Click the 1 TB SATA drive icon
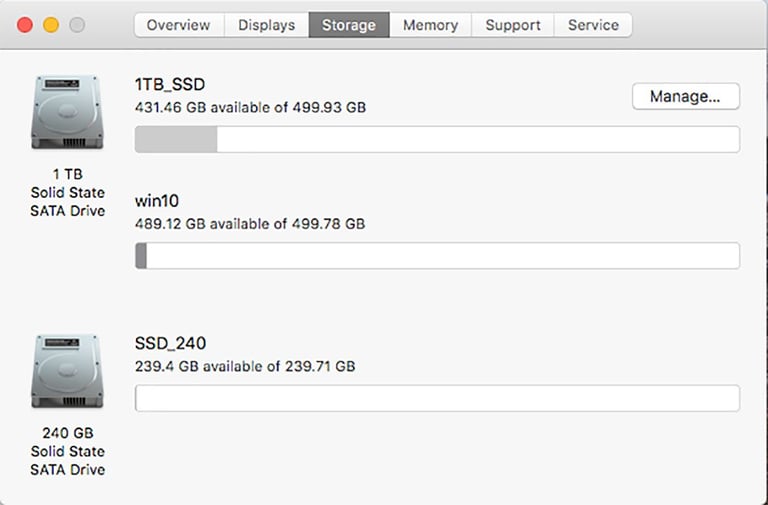Viewport: 768px width, 505px height. (x=68, y=112)
